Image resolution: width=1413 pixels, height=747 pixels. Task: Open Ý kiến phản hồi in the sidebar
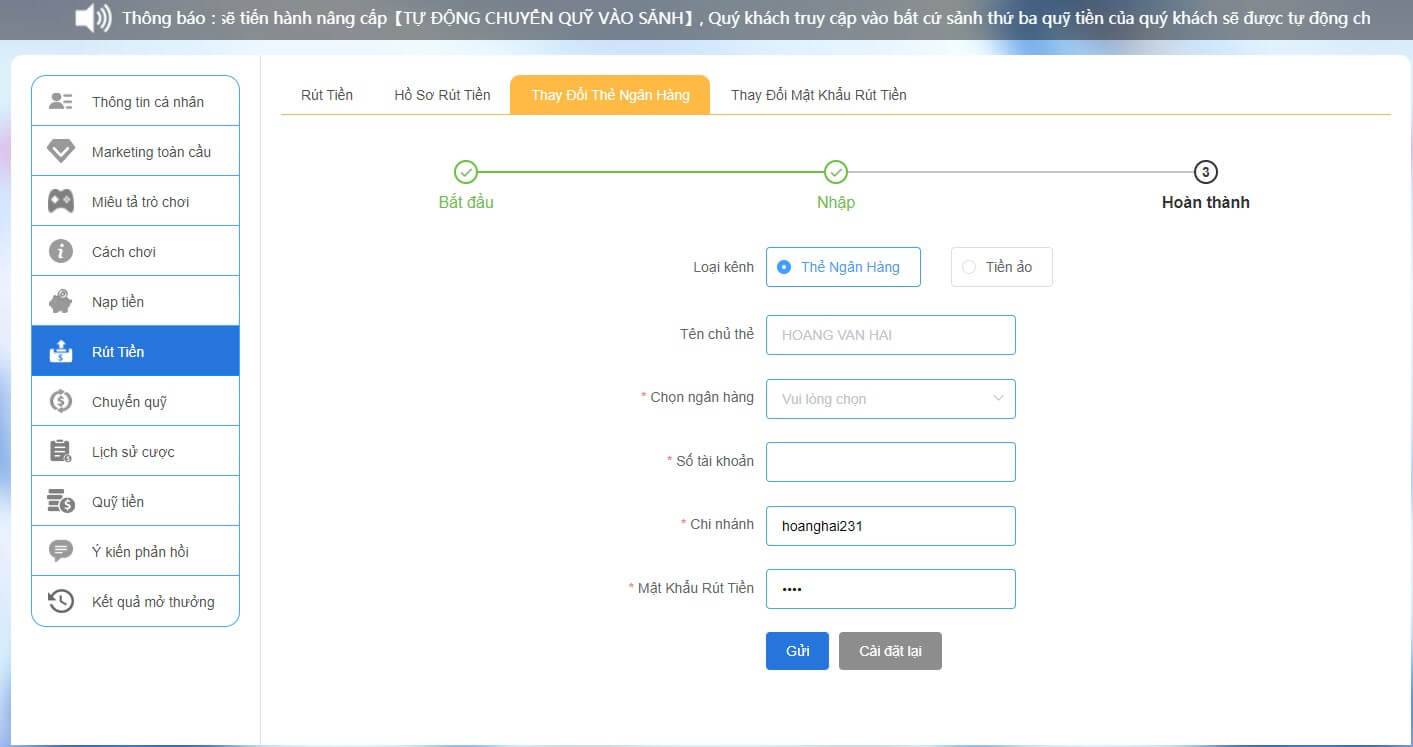point(136,551)
